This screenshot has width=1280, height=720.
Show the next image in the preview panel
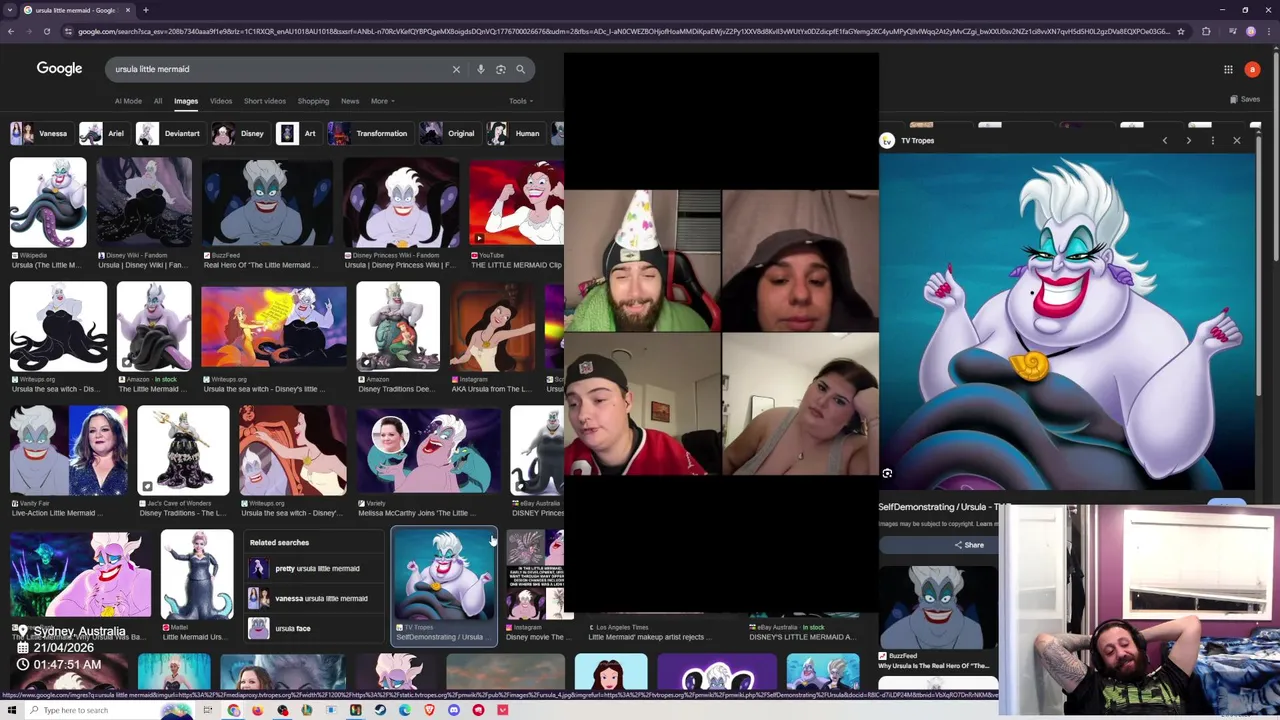coord(1188,141)
